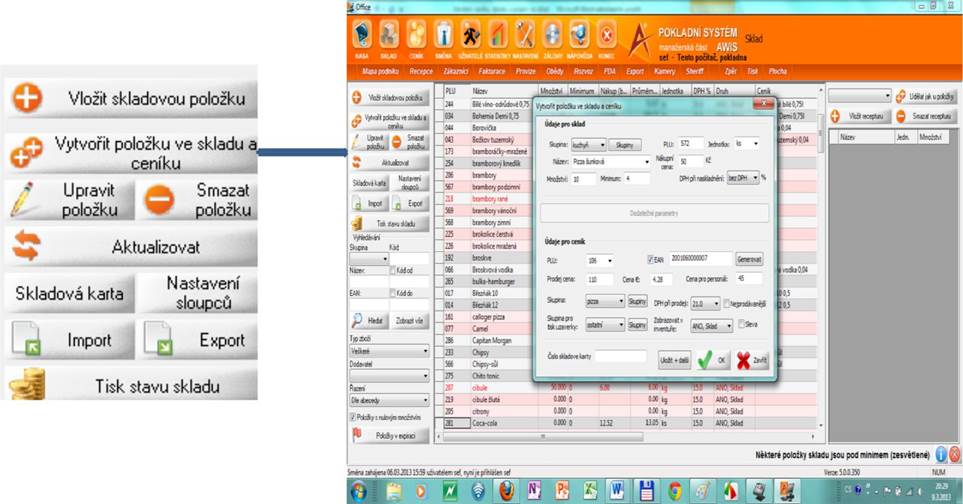Click the blue info icon beside minimum warning
963x504 pixels.
click(x=941, y=455)
